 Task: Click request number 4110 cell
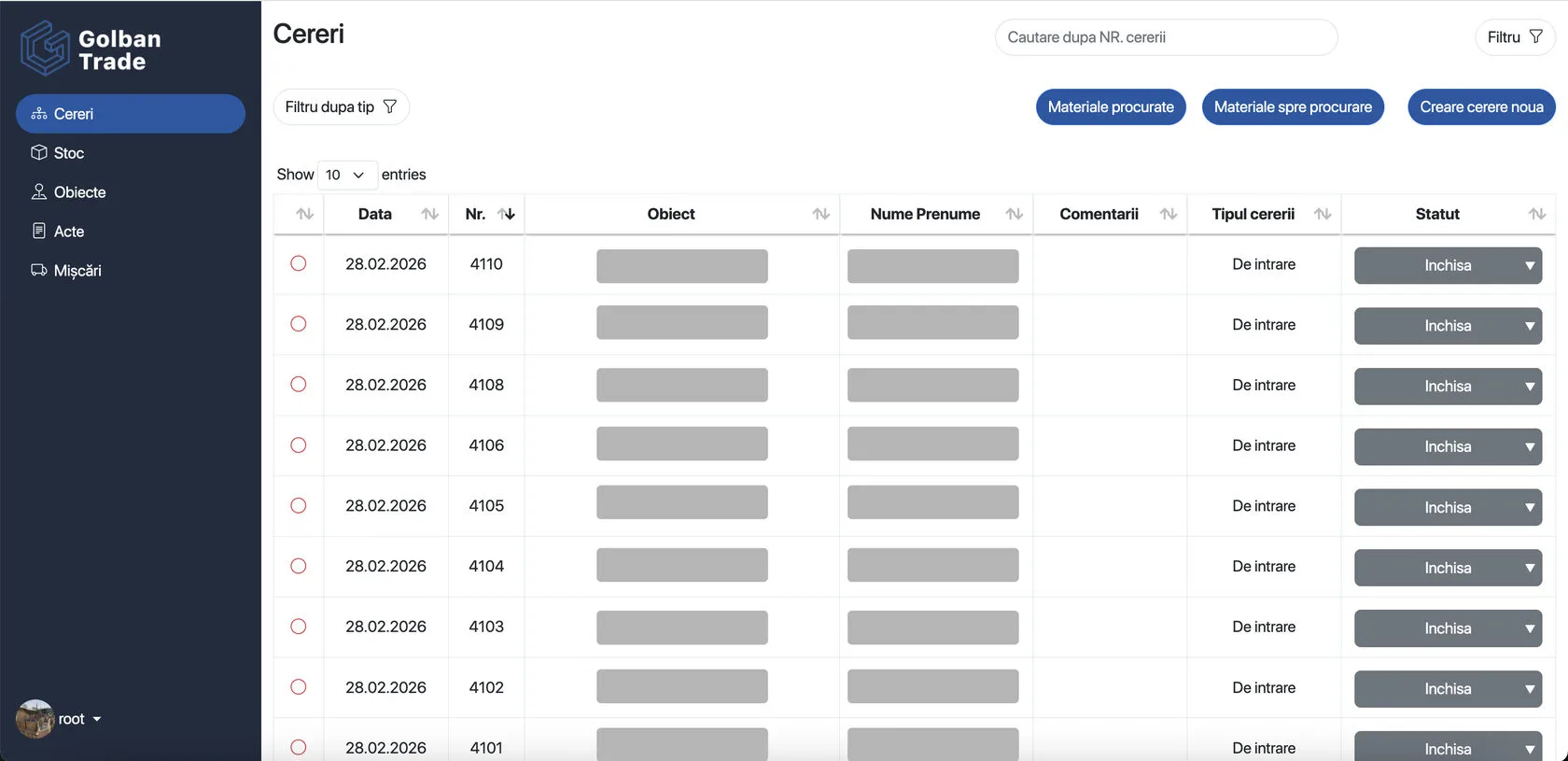click(x=486, y=264)
